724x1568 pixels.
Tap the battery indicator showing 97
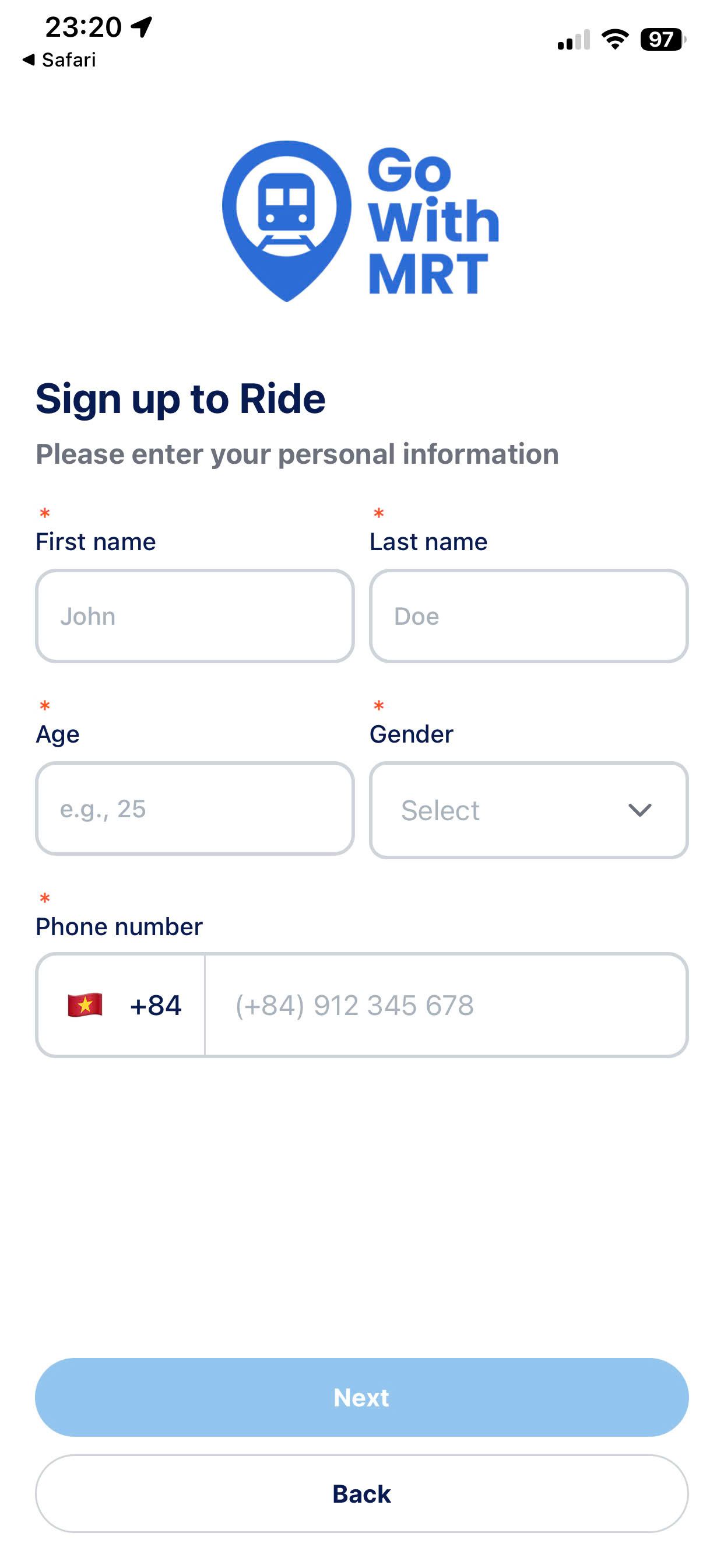662,40
